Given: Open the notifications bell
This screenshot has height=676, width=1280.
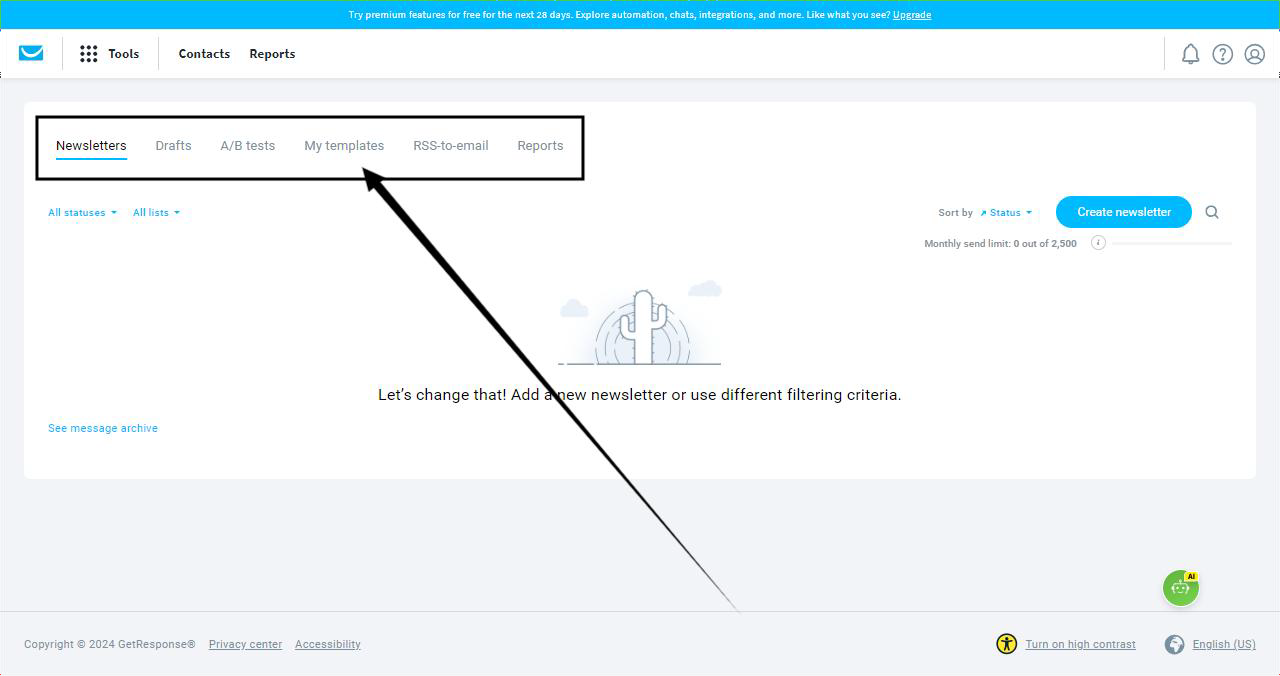Looking at the screenshot, I should tap(1190, 54).
